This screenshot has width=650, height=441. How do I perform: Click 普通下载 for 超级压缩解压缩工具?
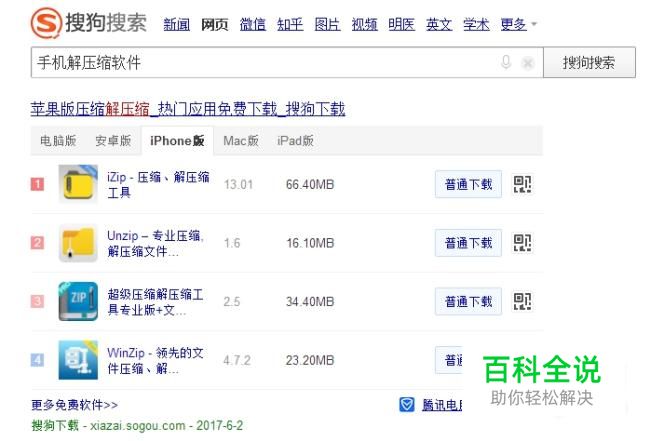[468, 301]
